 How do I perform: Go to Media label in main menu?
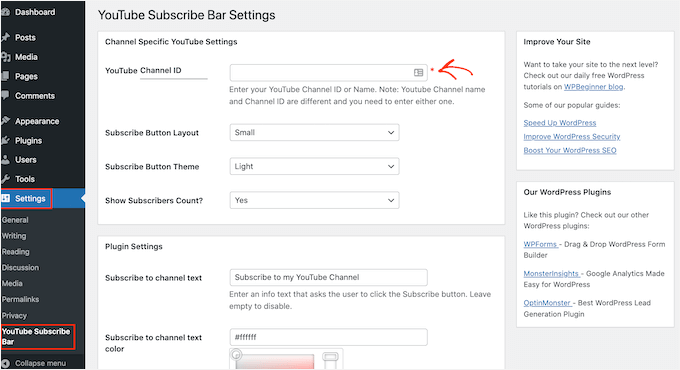pyautogui.click(x=26, y=57)
